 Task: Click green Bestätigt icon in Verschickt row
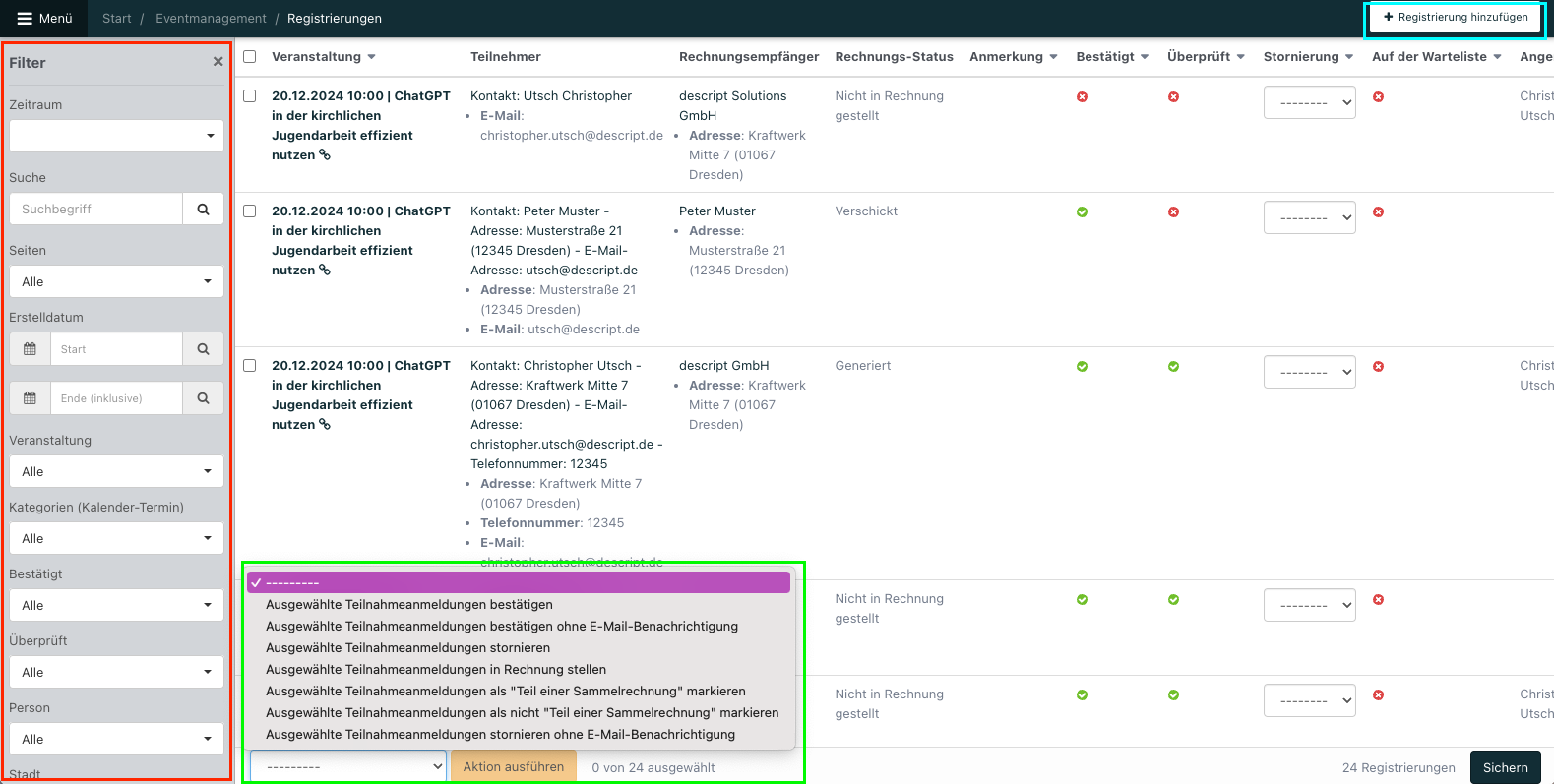[x=1082, y=211]
